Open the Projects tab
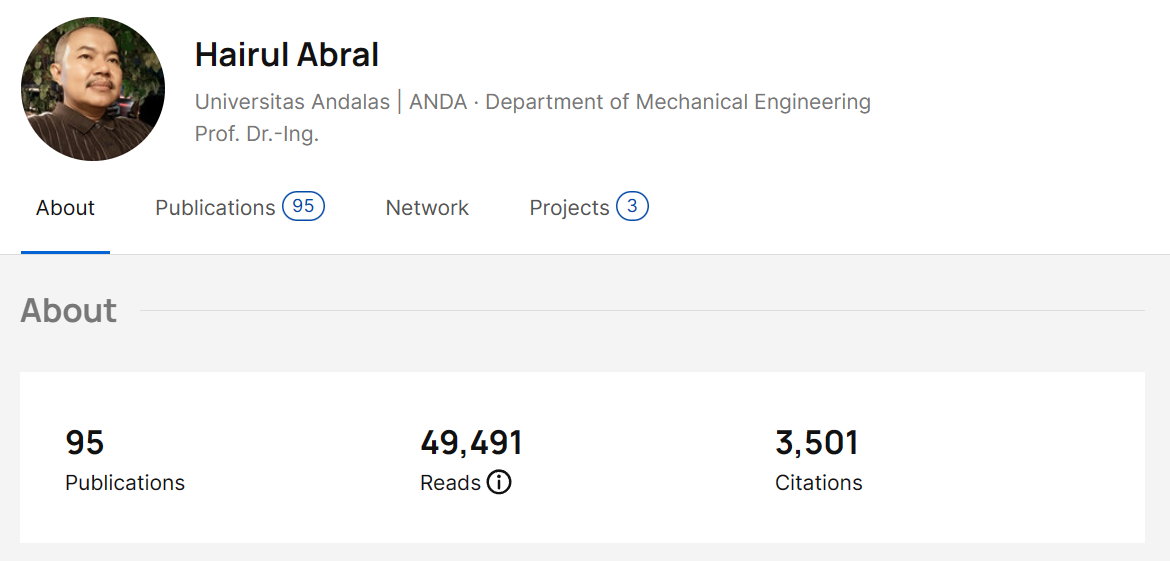The height and width of the screenshot is (561, 1170). pos(569,208)
